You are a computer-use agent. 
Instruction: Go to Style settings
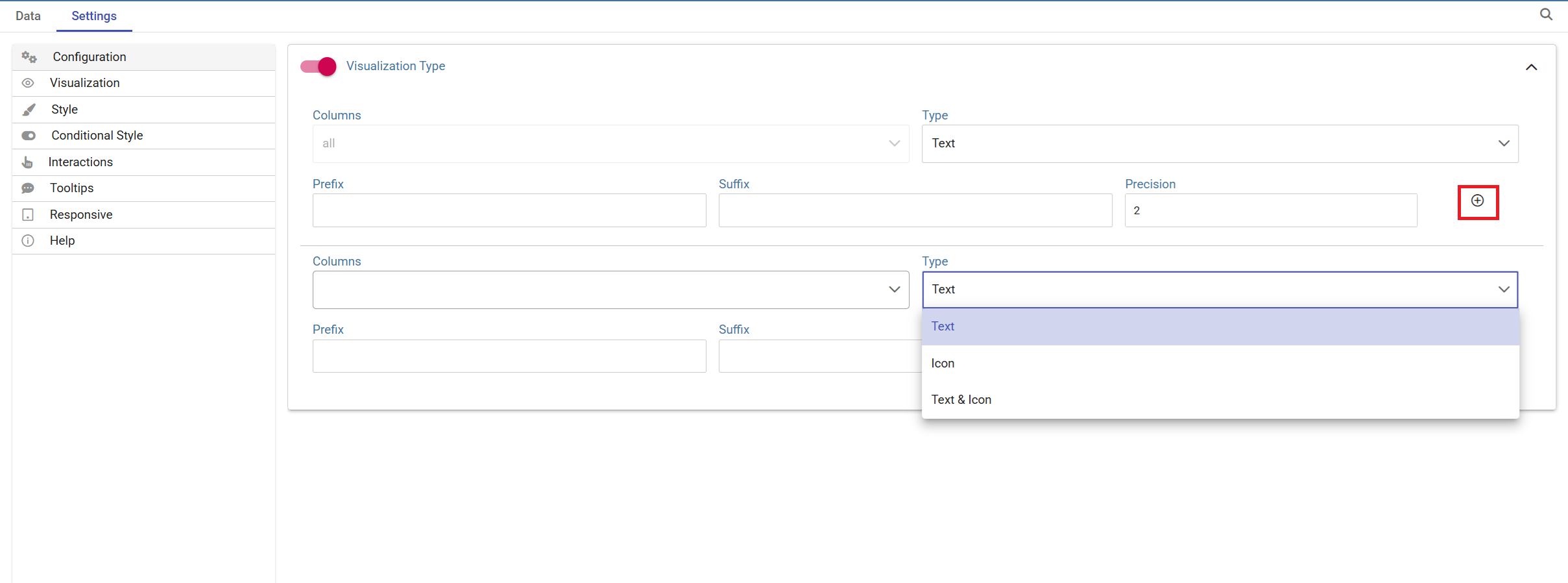143,110
